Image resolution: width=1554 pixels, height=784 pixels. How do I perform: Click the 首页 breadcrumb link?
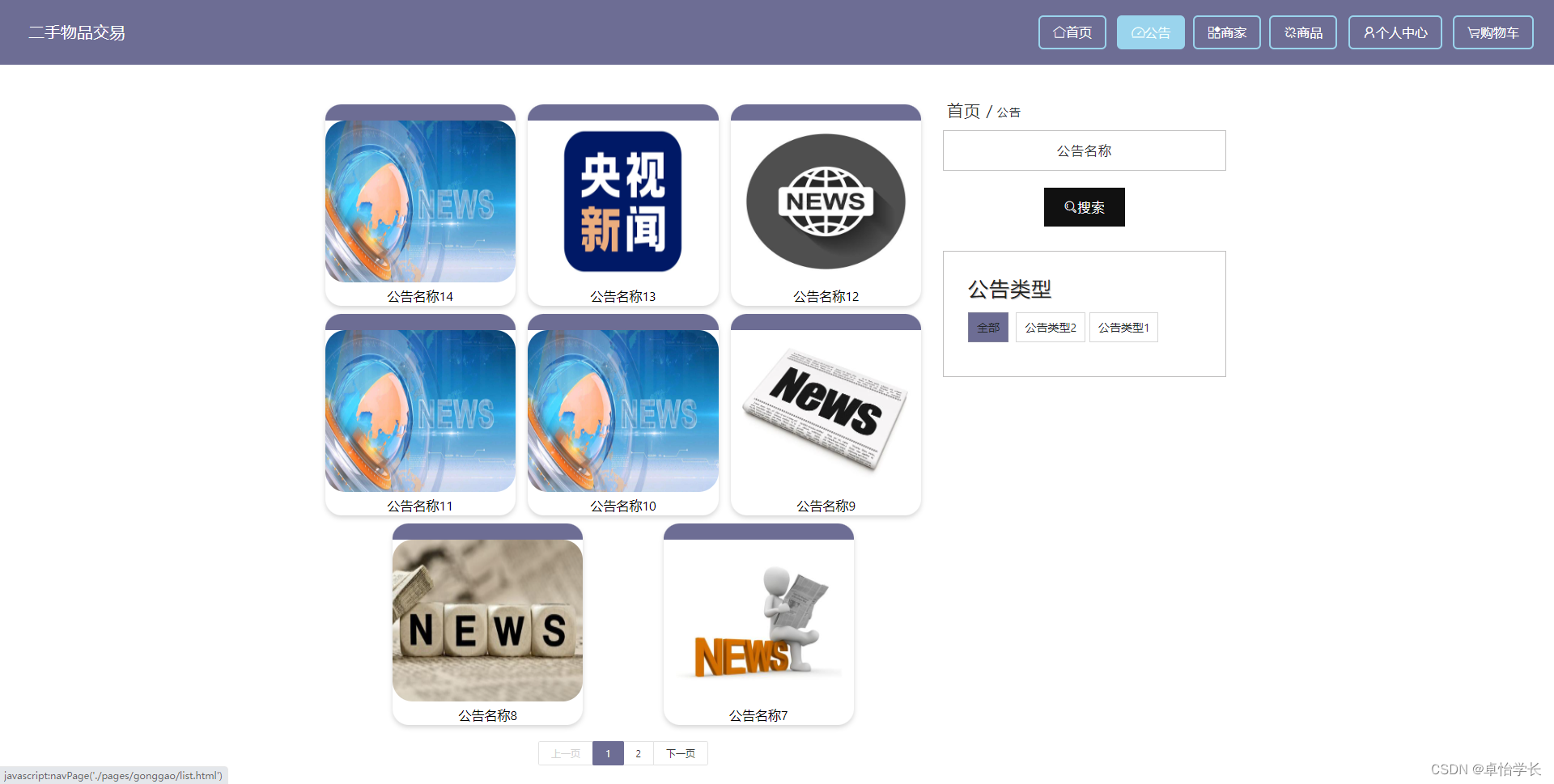click(x=963, y=111)
